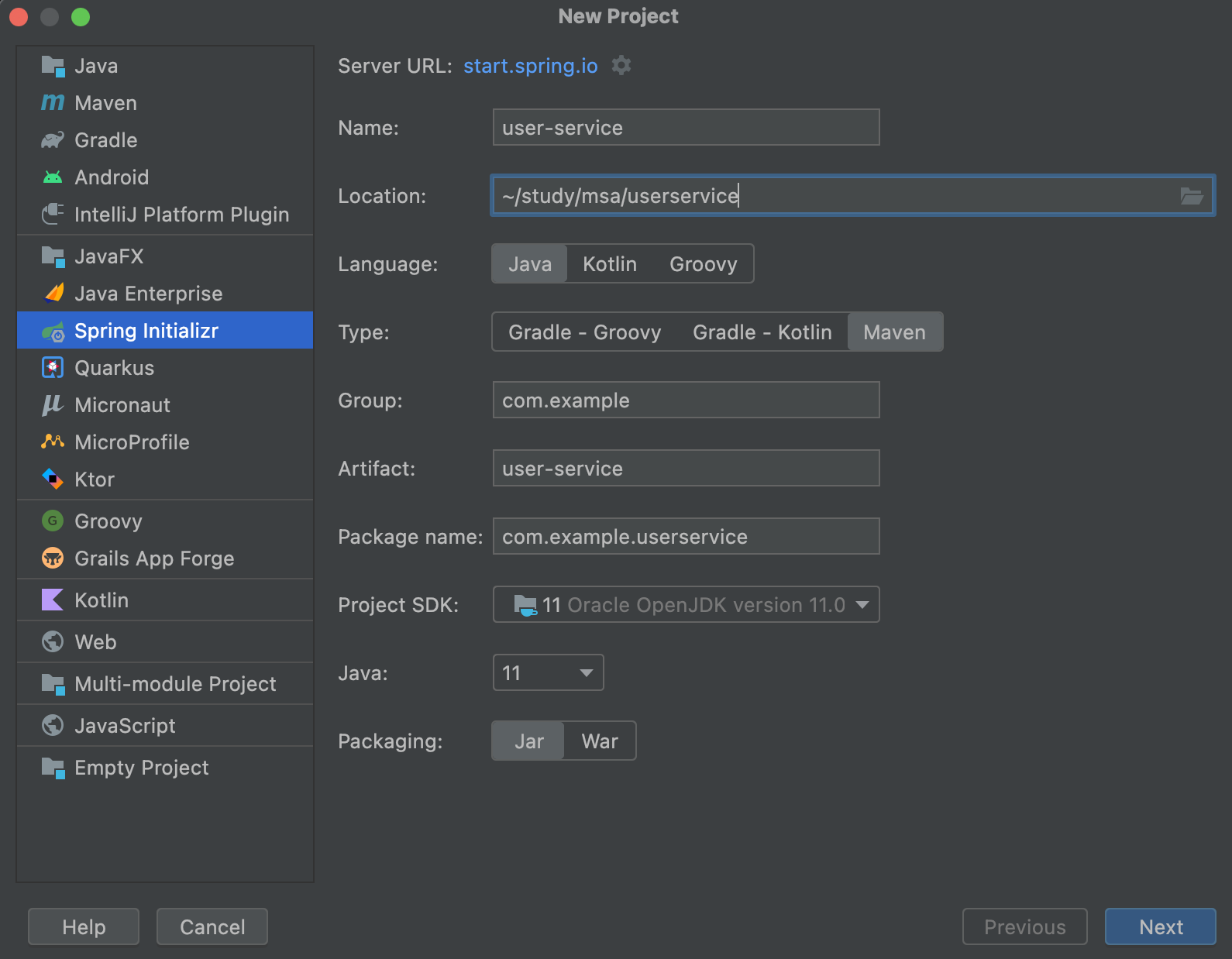The height and width of the screenshot is (959, 1232).
Task: Click the Gradle elephant icon
Action: point(53,140)
